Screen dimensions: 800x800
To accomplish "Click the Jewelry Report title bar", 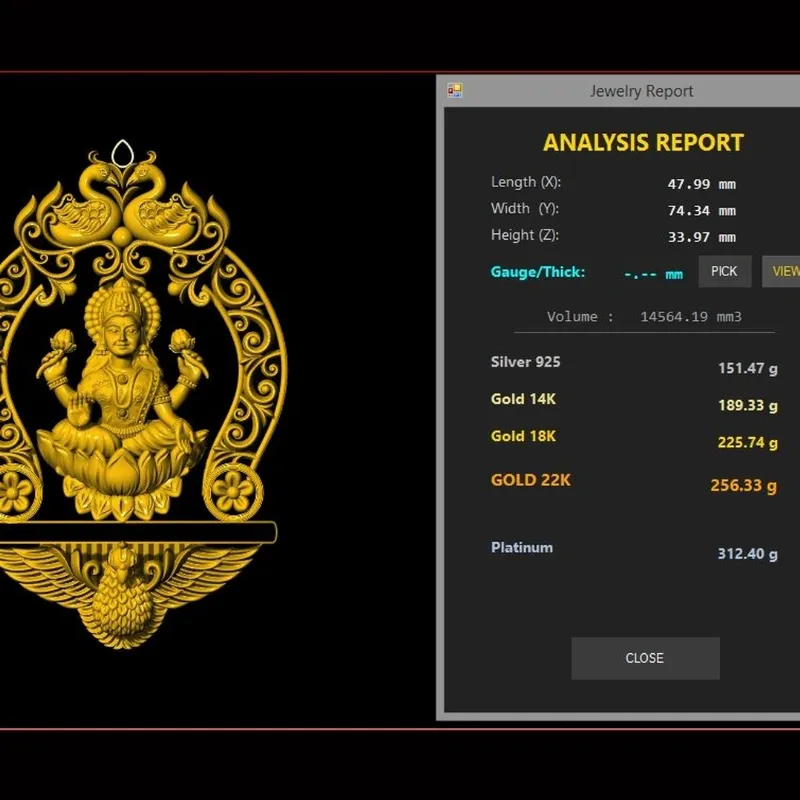I will pyautogui.click(x=618, y=91).
